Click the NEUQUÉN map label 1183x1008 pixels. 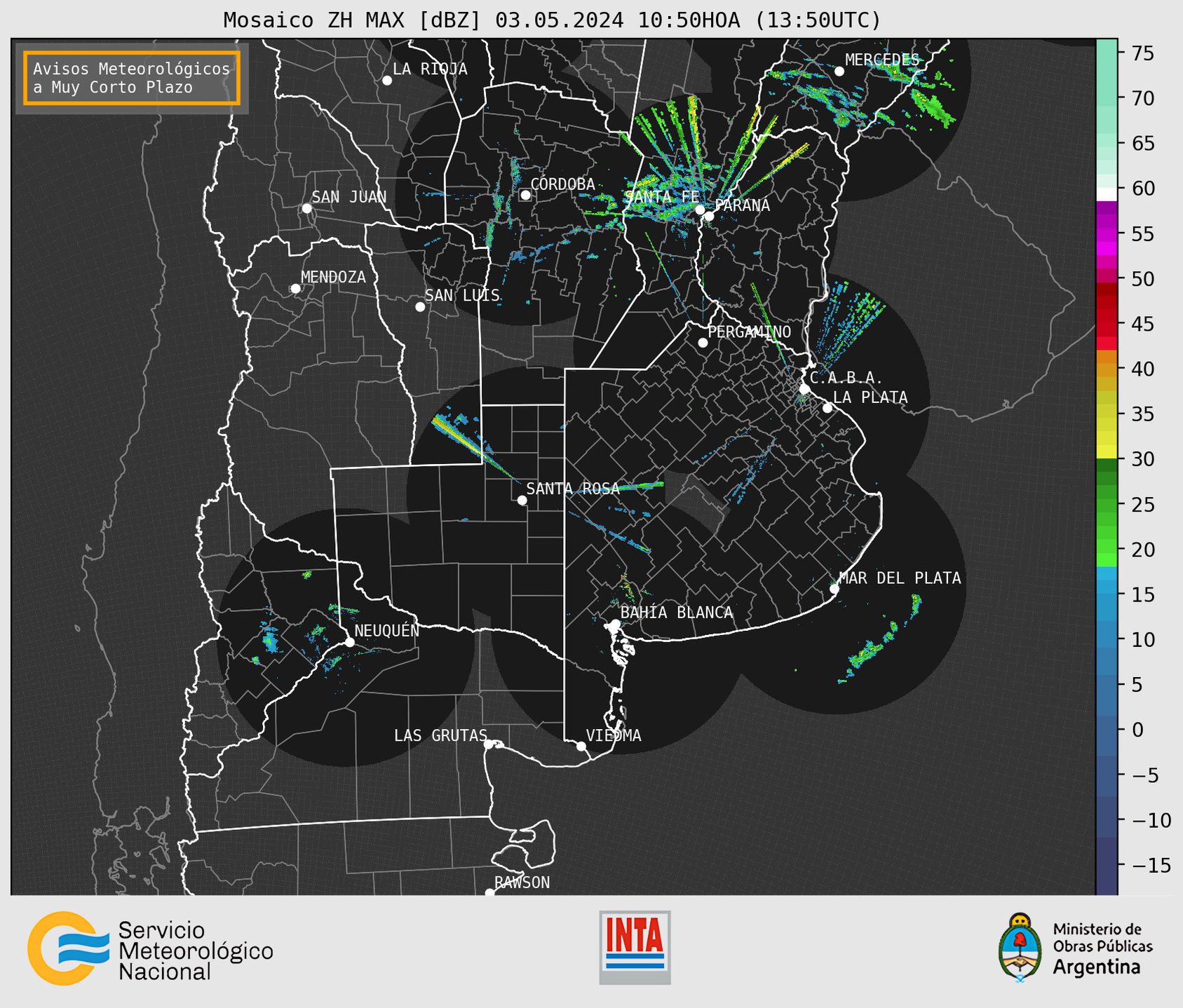[x=386, y=630]
